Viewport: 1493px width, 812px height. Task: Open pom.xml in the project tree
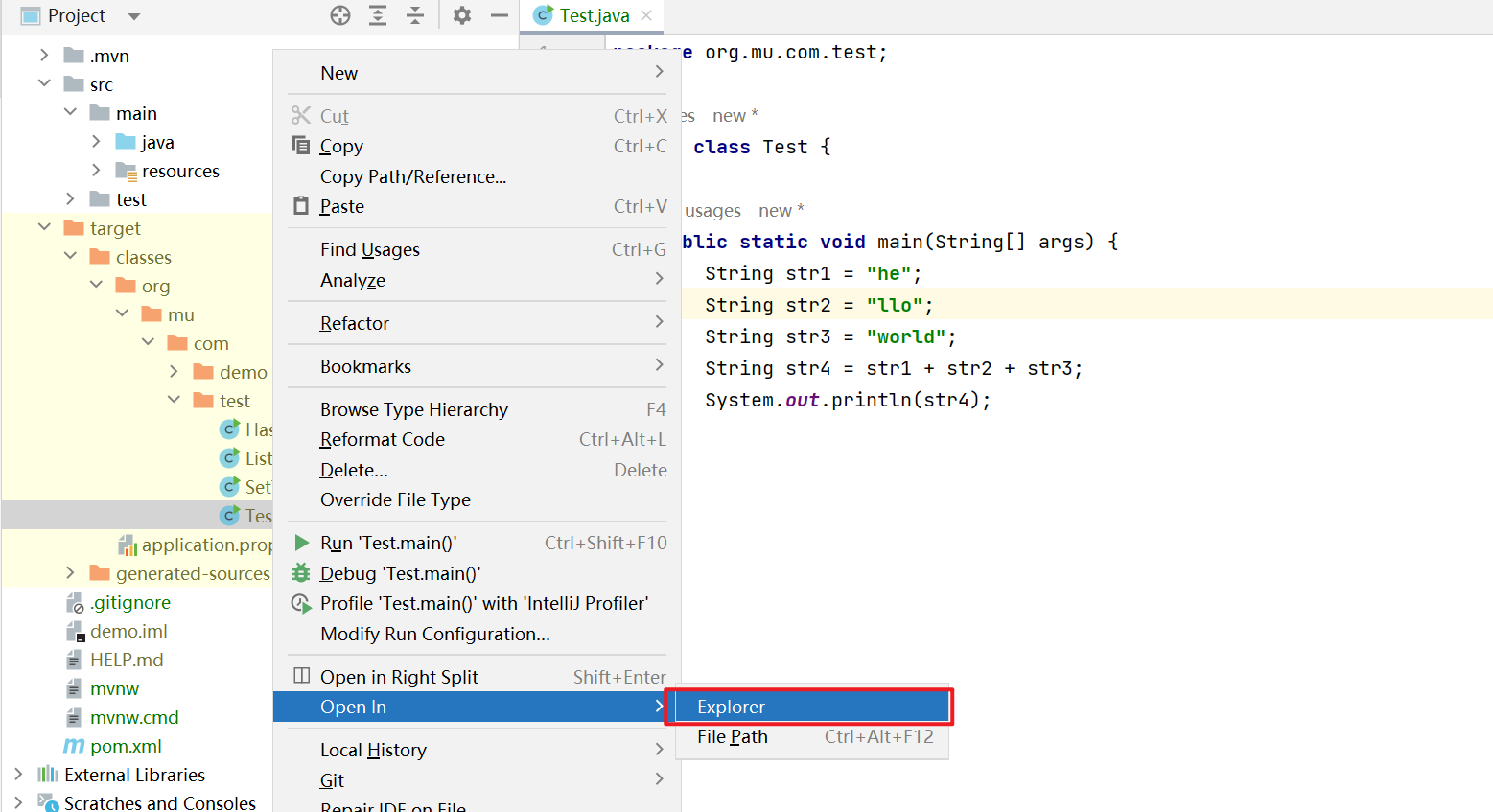coord(126,747)
